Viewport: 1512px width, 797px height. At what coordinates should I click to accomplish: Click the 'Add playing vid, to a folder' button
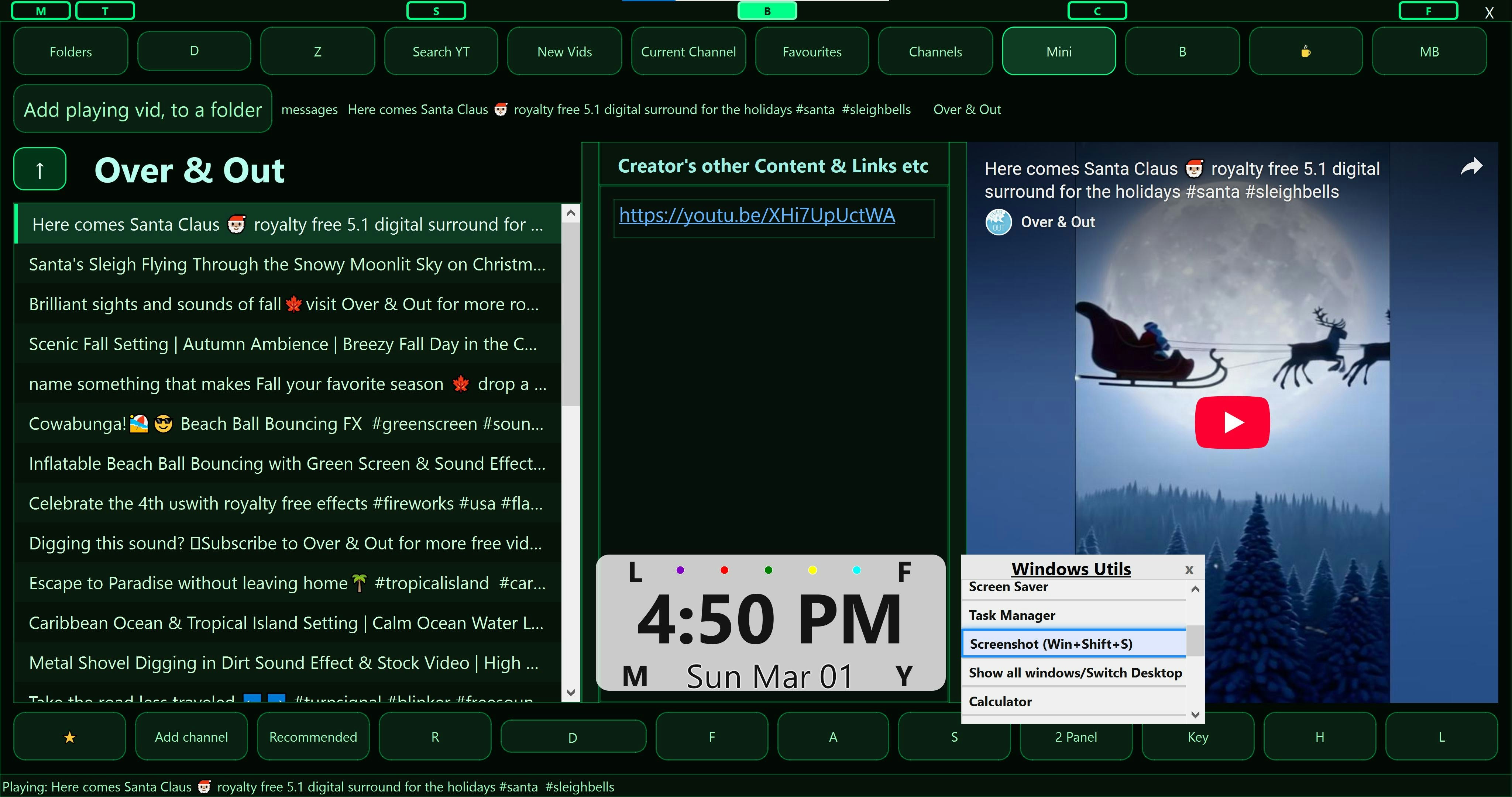pyautogui.click(x=142, y=109)
